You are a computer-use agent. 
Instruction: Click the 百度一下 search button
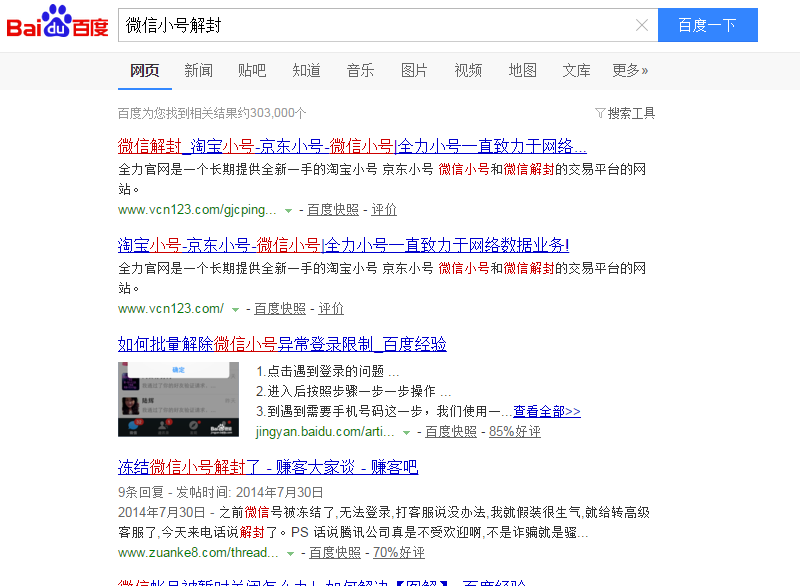pyautogui.click(x=708, y=25)
